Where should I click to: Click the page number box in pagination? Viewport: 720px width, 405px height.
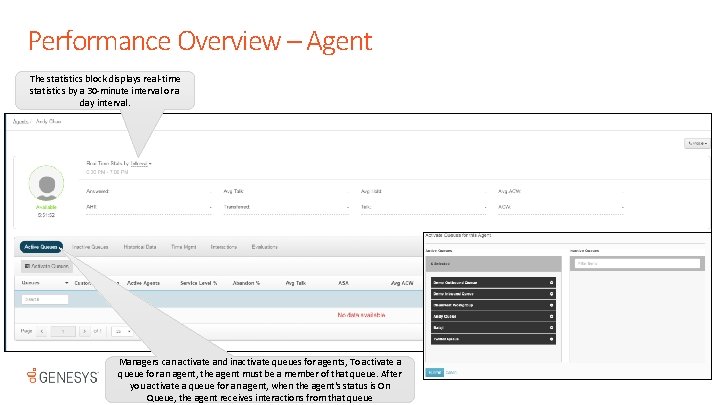click(63, 331)
